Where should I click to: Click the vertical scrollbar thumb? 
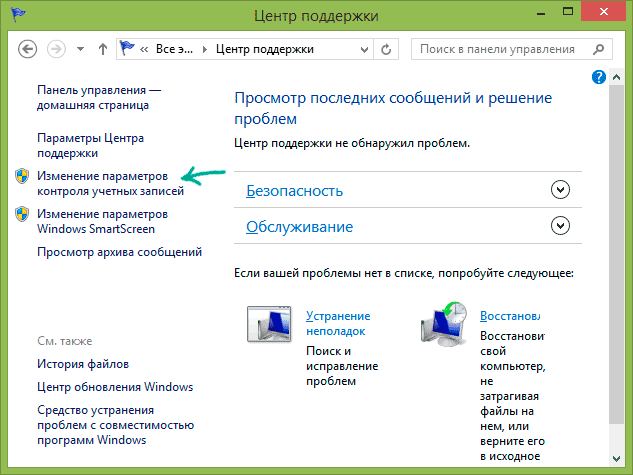pos(616,254)
